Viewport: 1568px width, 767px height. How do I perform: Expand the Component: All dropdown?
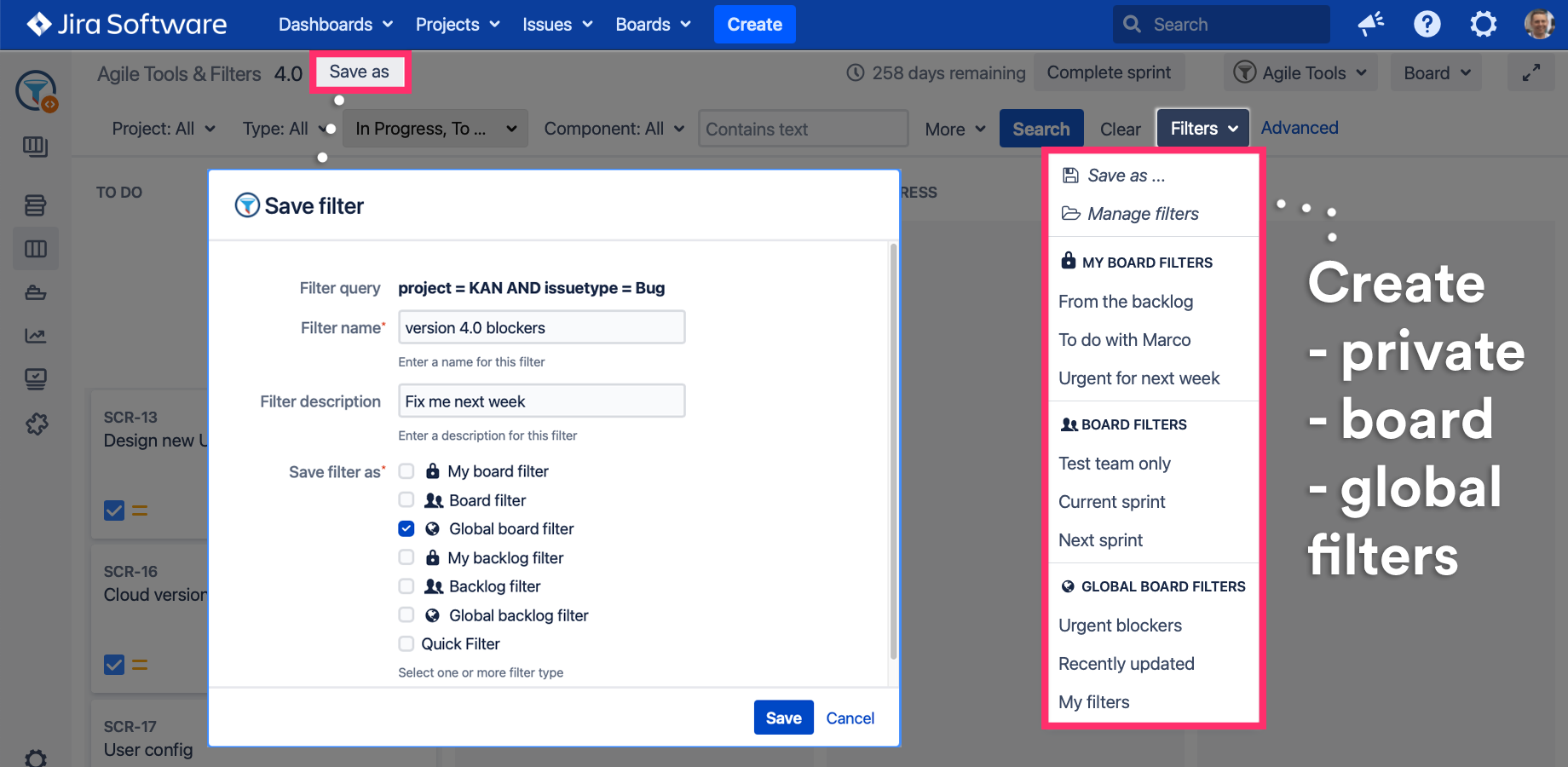click(614, 129)
